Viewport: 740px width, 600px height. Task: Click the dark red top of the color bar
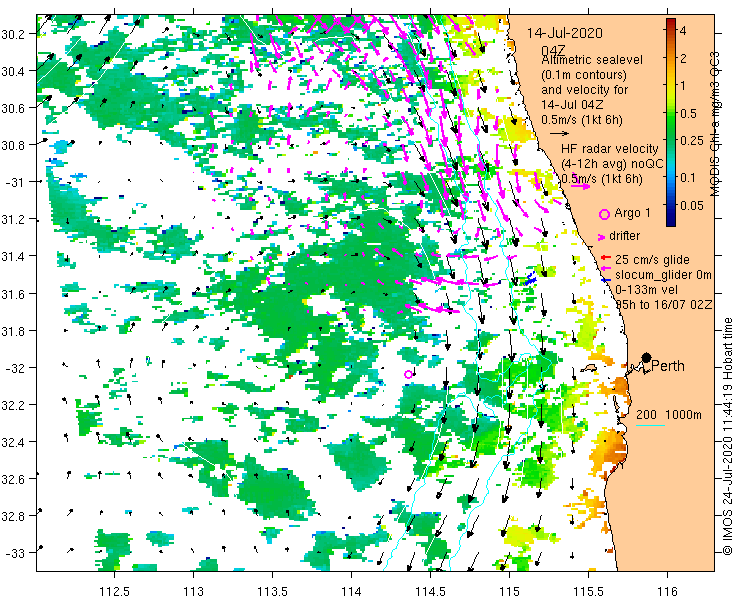671,22
